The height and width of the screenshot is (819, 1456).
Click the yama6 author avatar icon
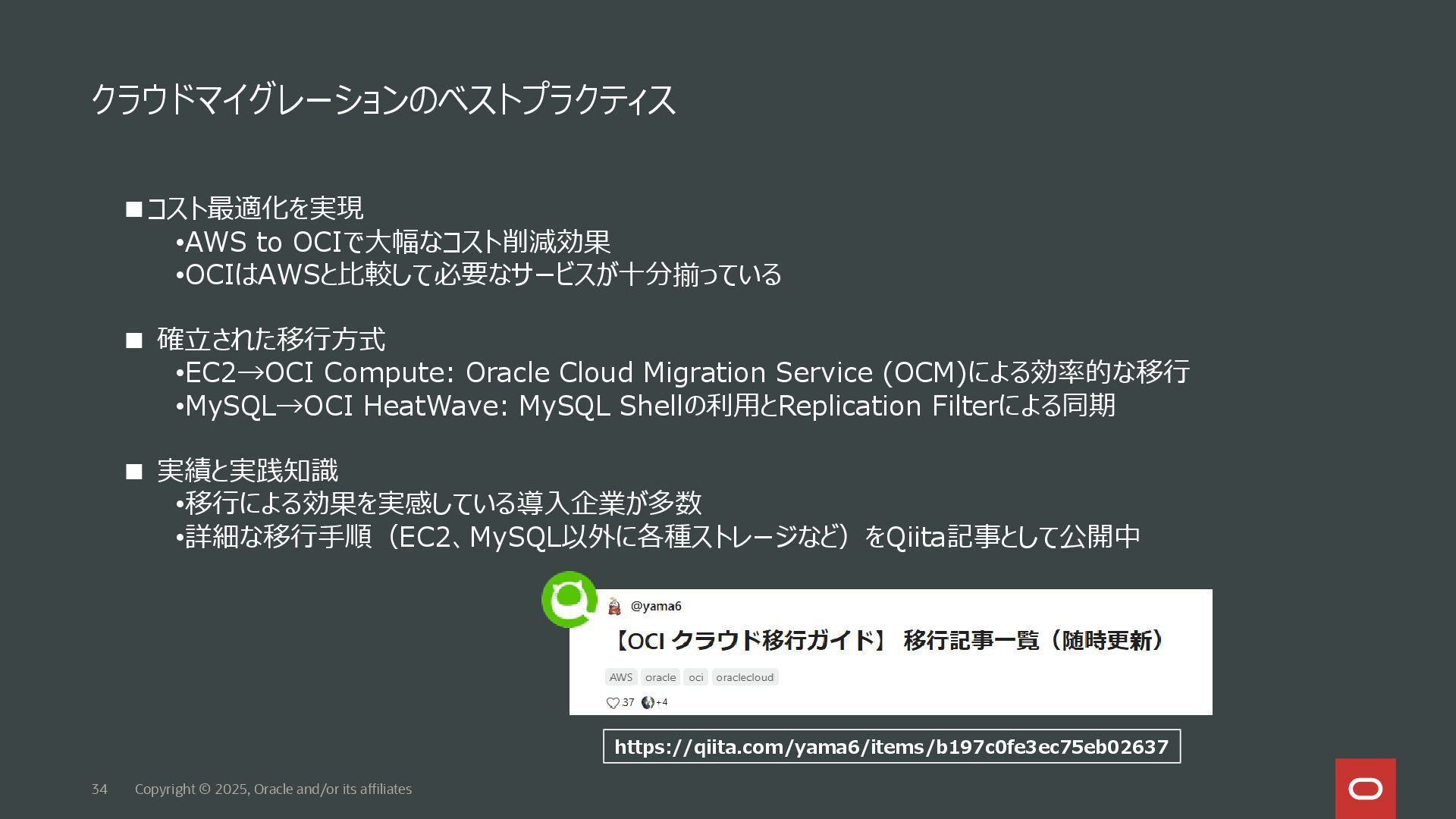614,606
